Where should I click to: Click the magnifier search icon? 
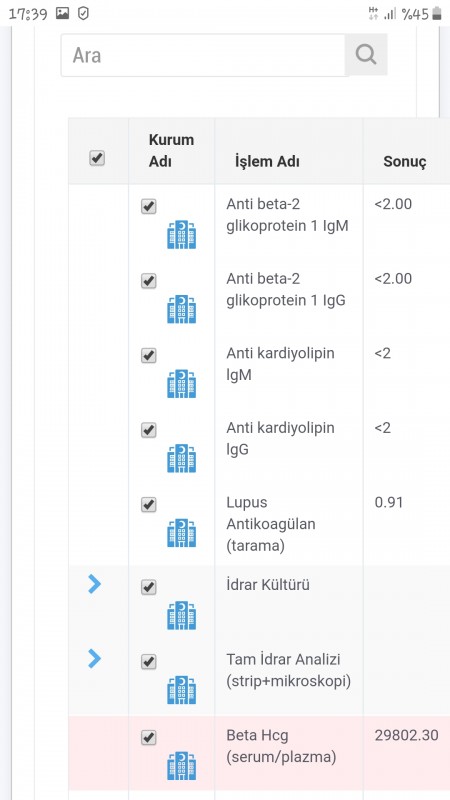(x=366, y=54)
